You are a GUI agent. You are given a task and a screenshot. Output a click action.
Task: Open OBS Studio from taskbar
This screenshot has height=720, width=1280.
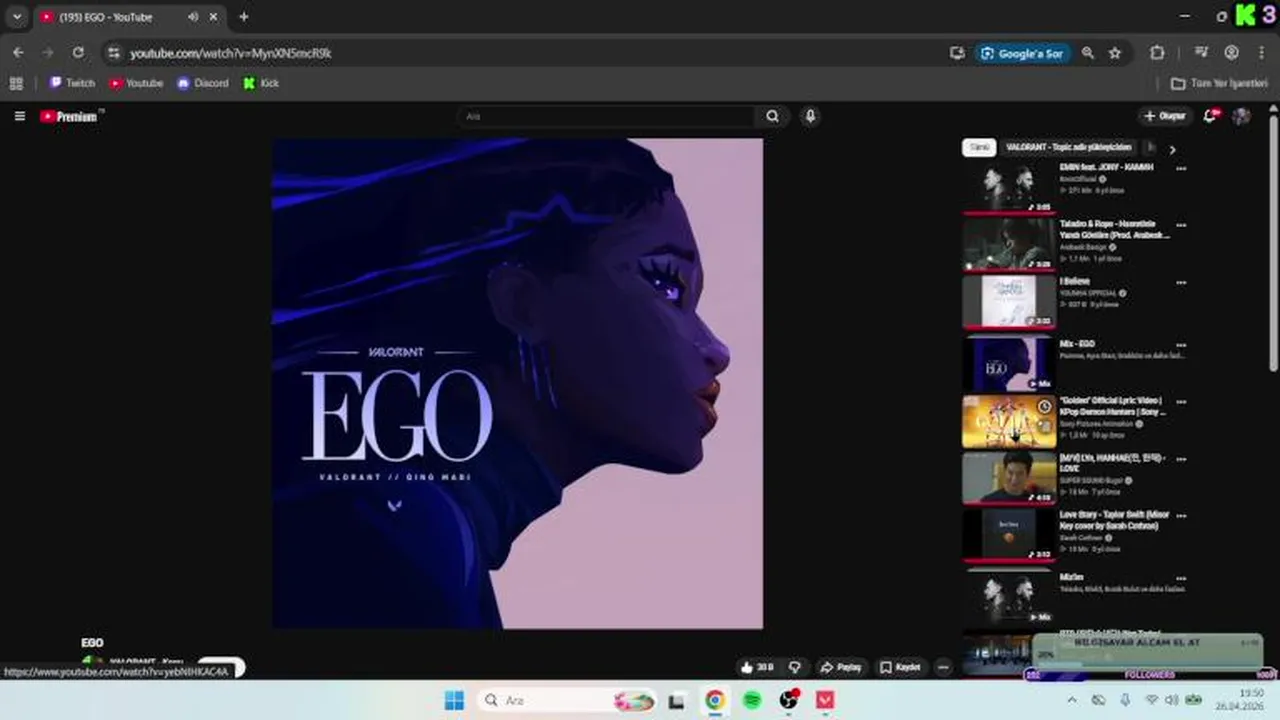[x=789, y=700]
